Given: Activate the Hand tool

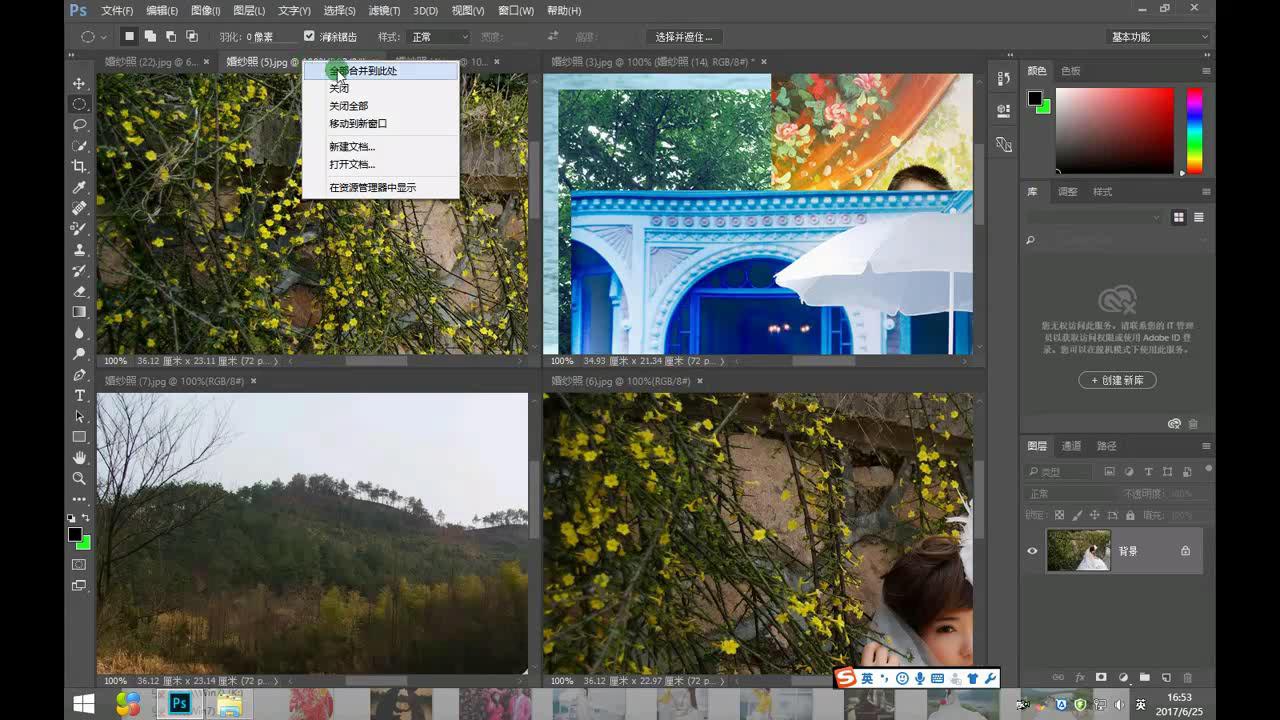Looking at the screenshot, I should pos(79,458).
